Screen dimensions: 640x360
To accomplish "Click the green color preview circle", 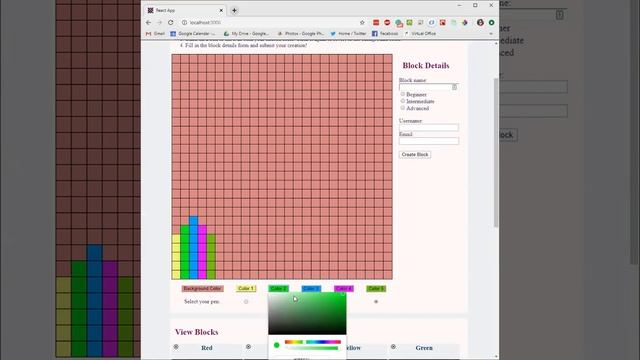I will [x=276, y=345].
